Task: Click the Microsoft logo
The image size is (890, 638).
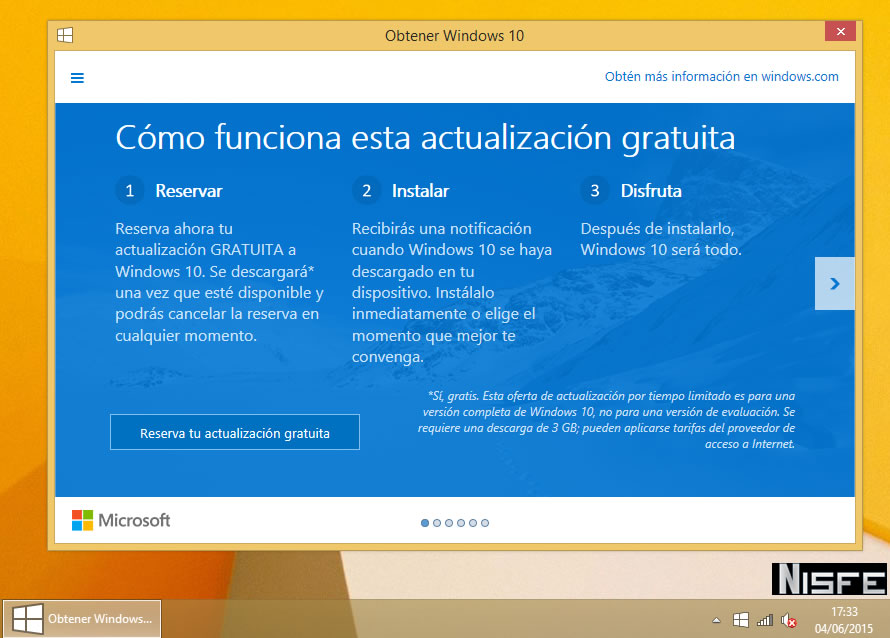Action: click(121, 520)
